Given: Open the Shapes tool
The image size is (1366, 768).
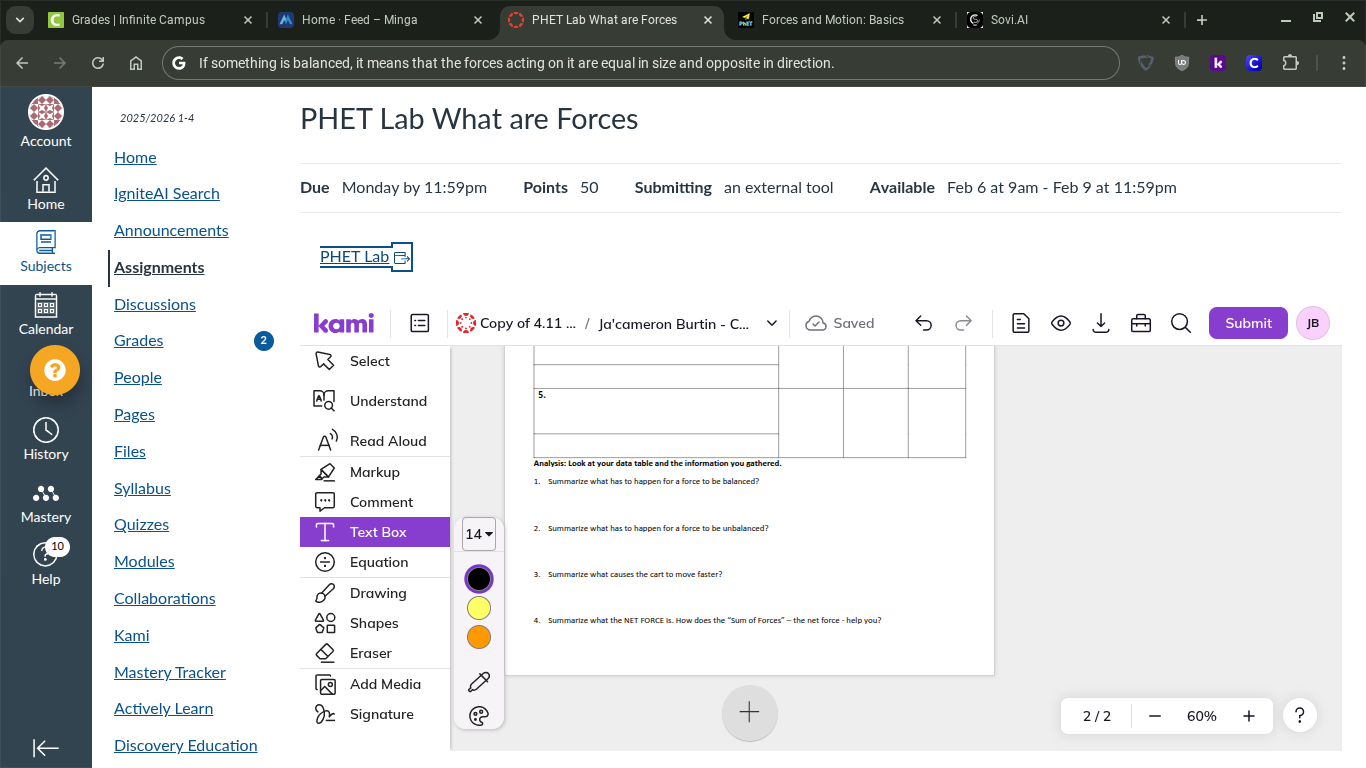Looking at the screenshot, I should pyautogui.click(x=374, y=622).
